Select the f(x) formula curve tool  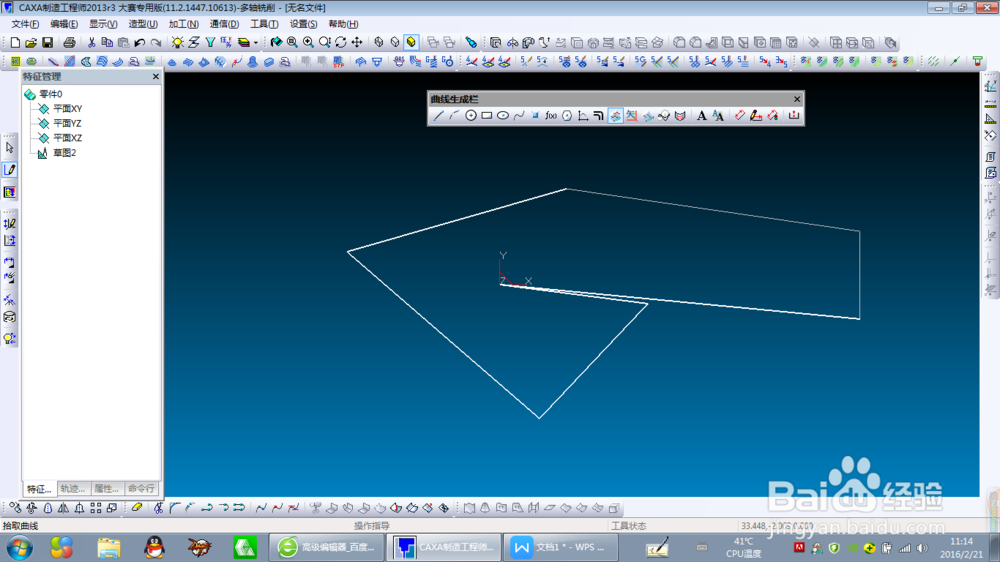click(551, 115)
